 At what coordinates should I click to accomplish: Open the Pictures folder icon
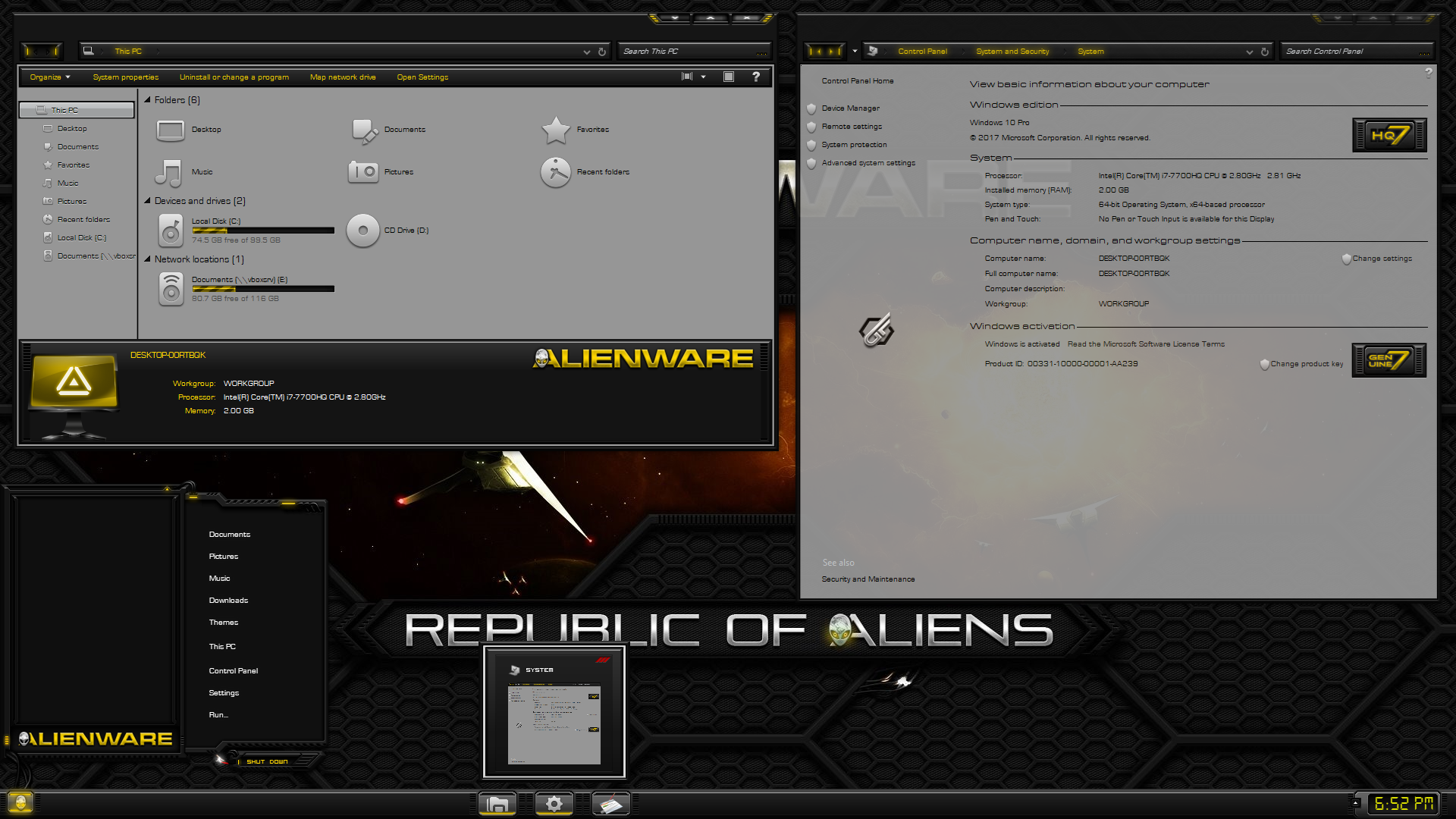coord(363,172)
